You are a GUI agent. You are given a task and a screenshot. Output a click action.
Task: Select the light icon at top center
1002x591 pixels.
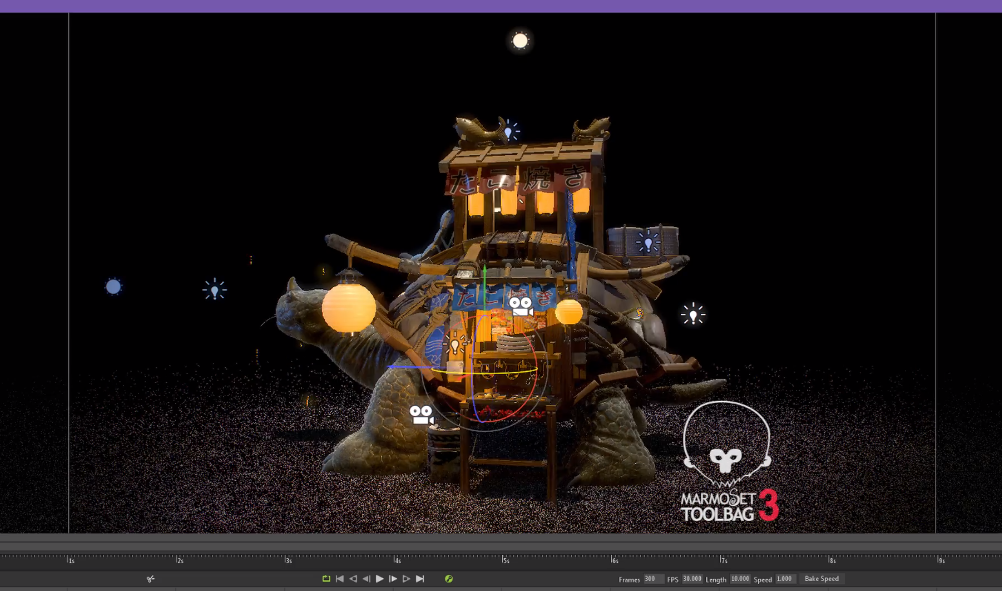pyautogui.click(x=520, y=41)
